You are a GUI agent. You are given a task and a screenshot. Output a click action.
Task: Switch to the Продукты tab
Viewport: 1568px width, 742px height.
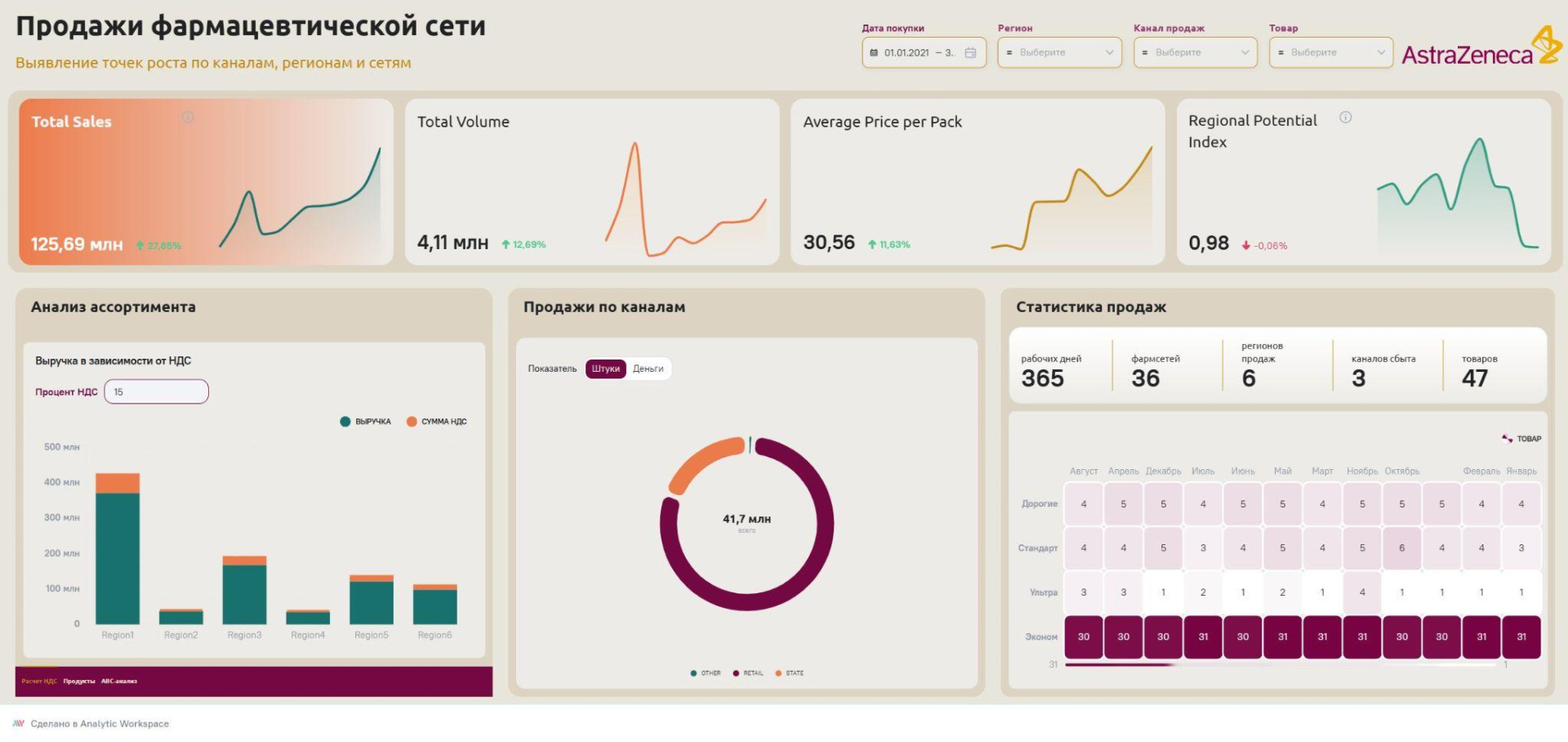pyautogui.click(x=79, y=681)
